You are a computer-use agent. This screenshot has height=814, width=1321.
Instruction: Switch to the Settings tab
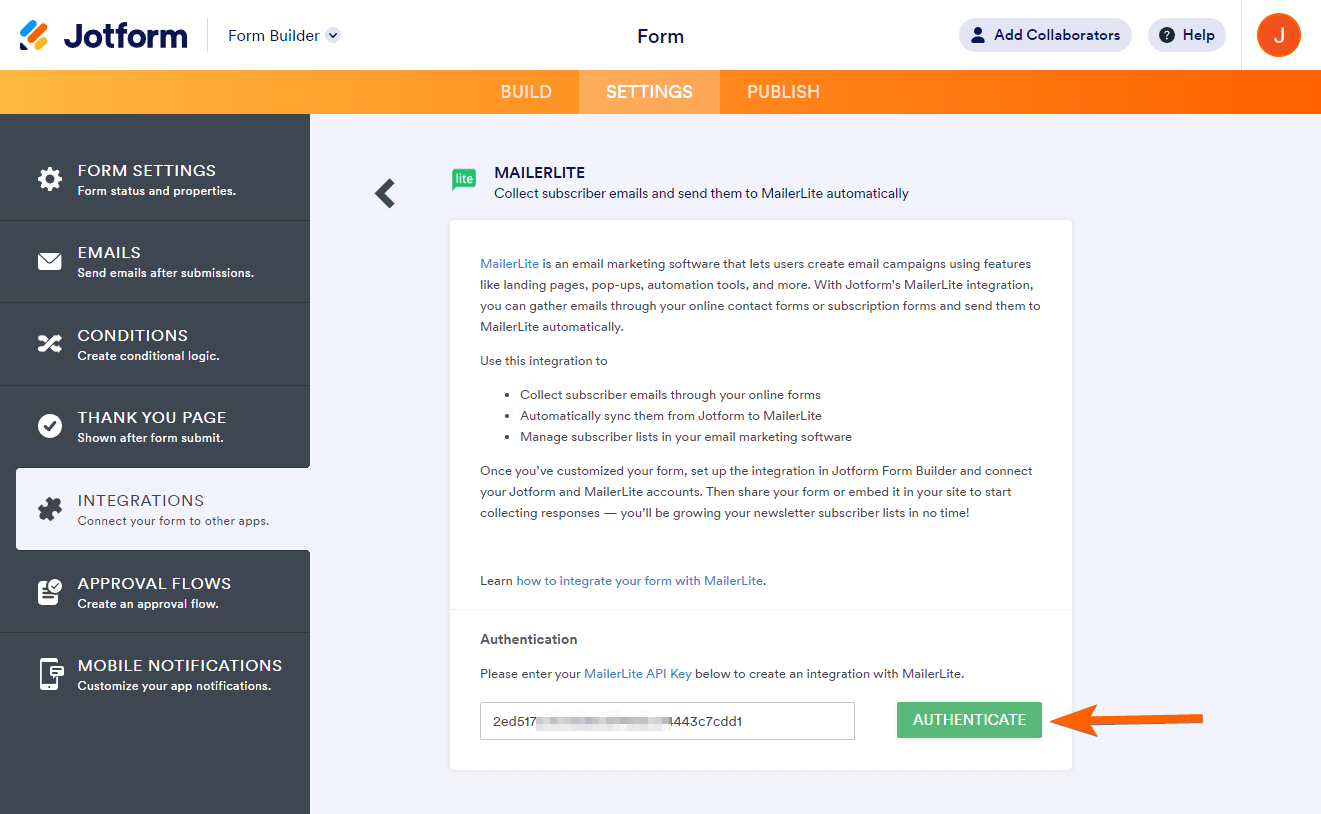pos(649,92)
